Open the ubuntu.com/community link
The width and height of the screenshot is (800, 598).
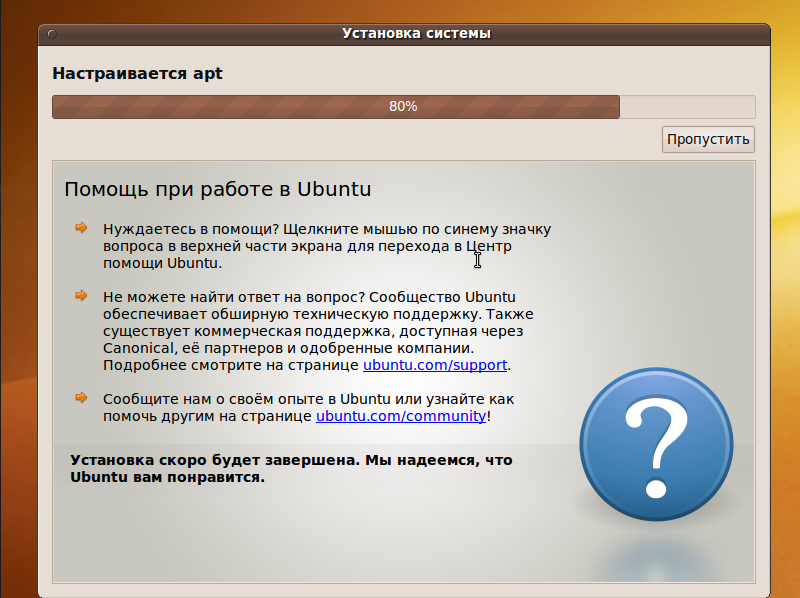coord(401,416)
